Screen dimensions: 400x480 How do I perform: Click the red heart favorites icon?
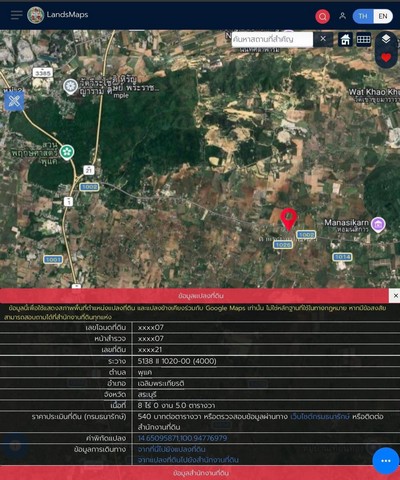tap(386, 58)
